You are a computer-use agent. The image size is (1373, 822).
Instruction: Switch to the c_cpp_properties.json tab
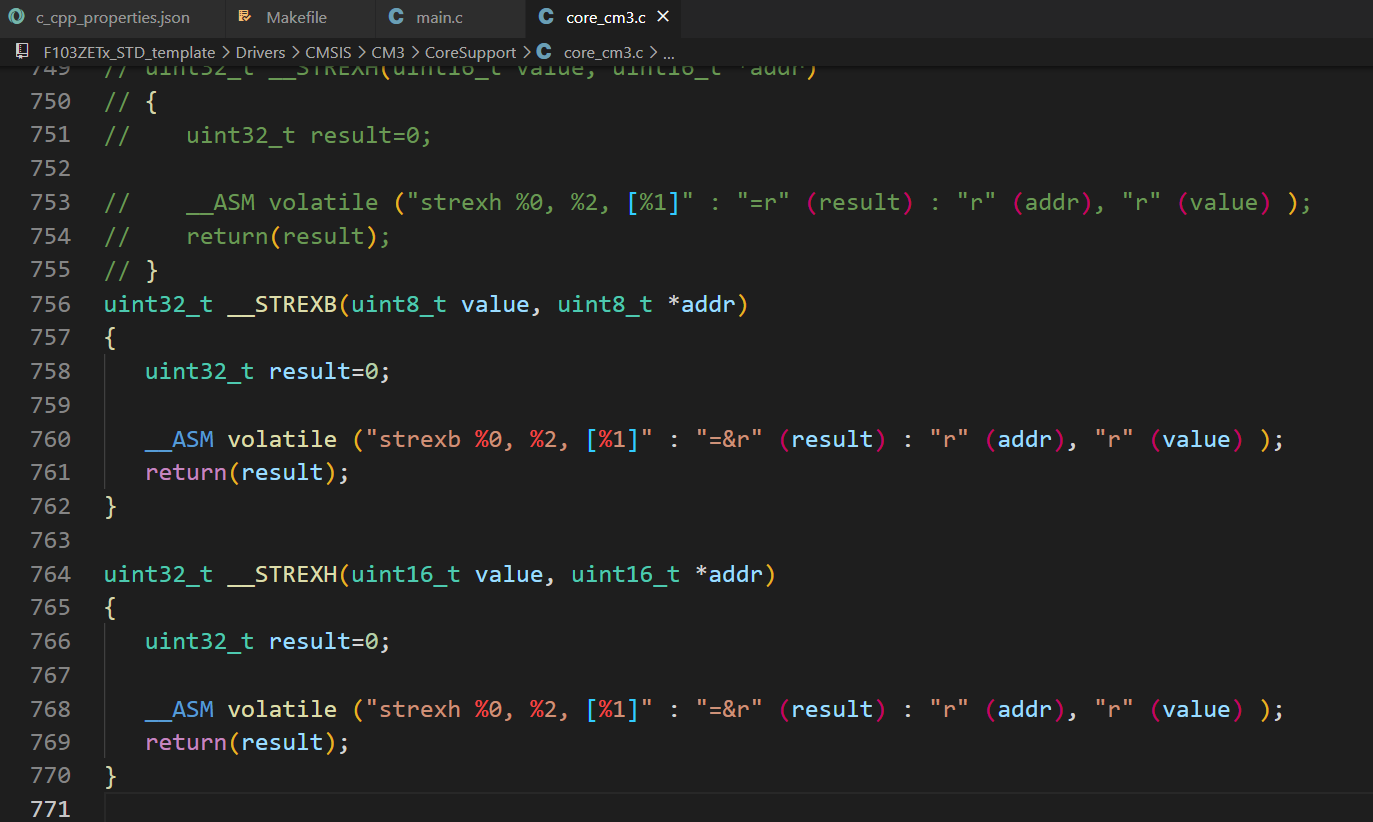point(110,18)
